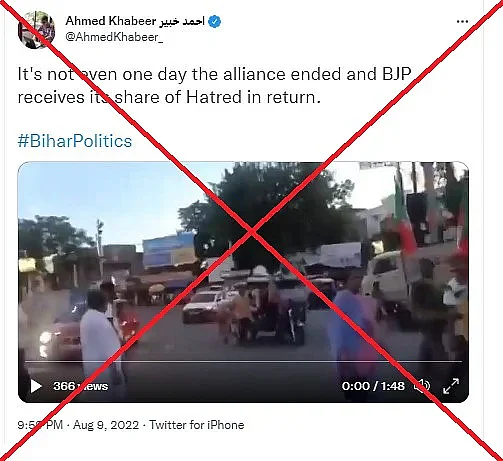Click the blue verified badge
Viewport: 503px width, 461px height.
tap(214, 22)
